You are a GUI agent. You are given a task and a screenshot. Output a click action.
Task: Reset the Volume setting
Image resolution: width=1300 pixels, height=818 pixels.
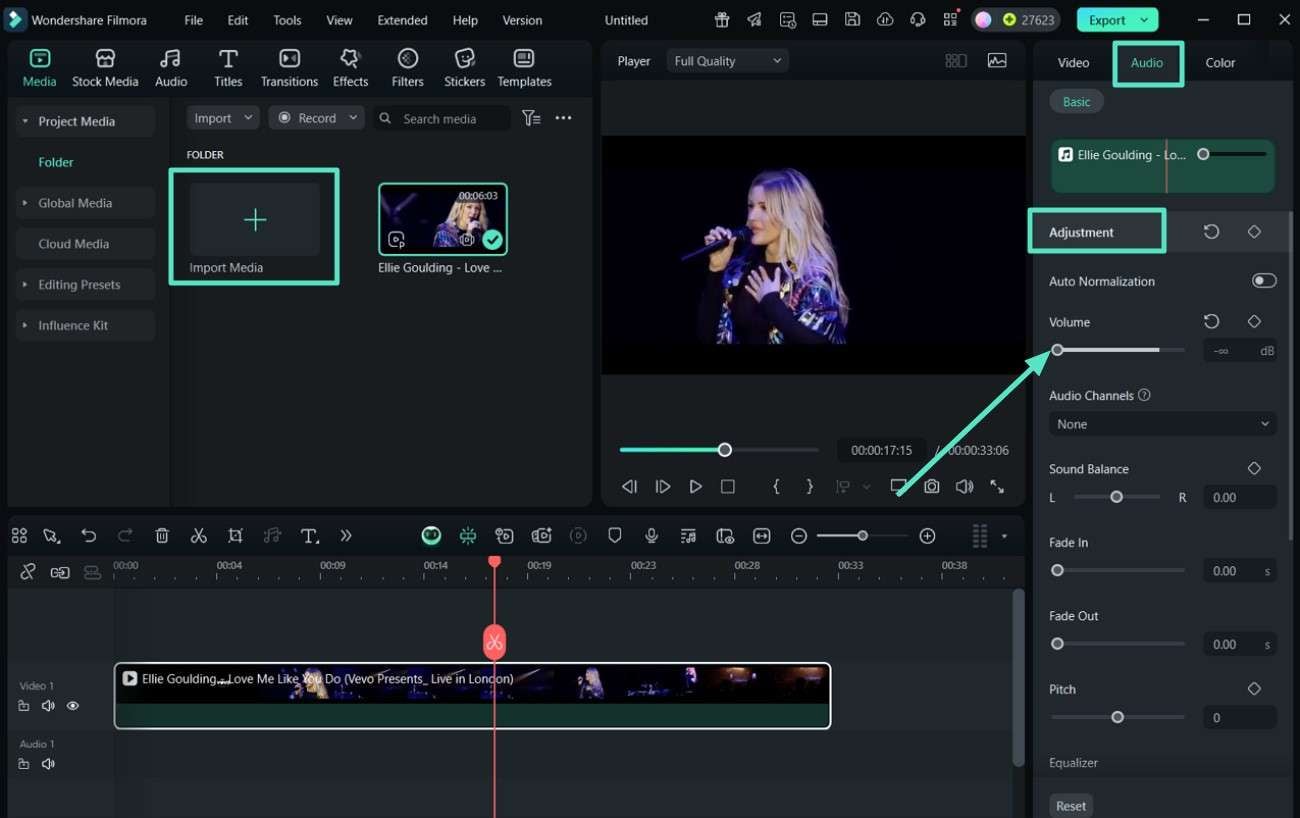[x=1211, y=322]
